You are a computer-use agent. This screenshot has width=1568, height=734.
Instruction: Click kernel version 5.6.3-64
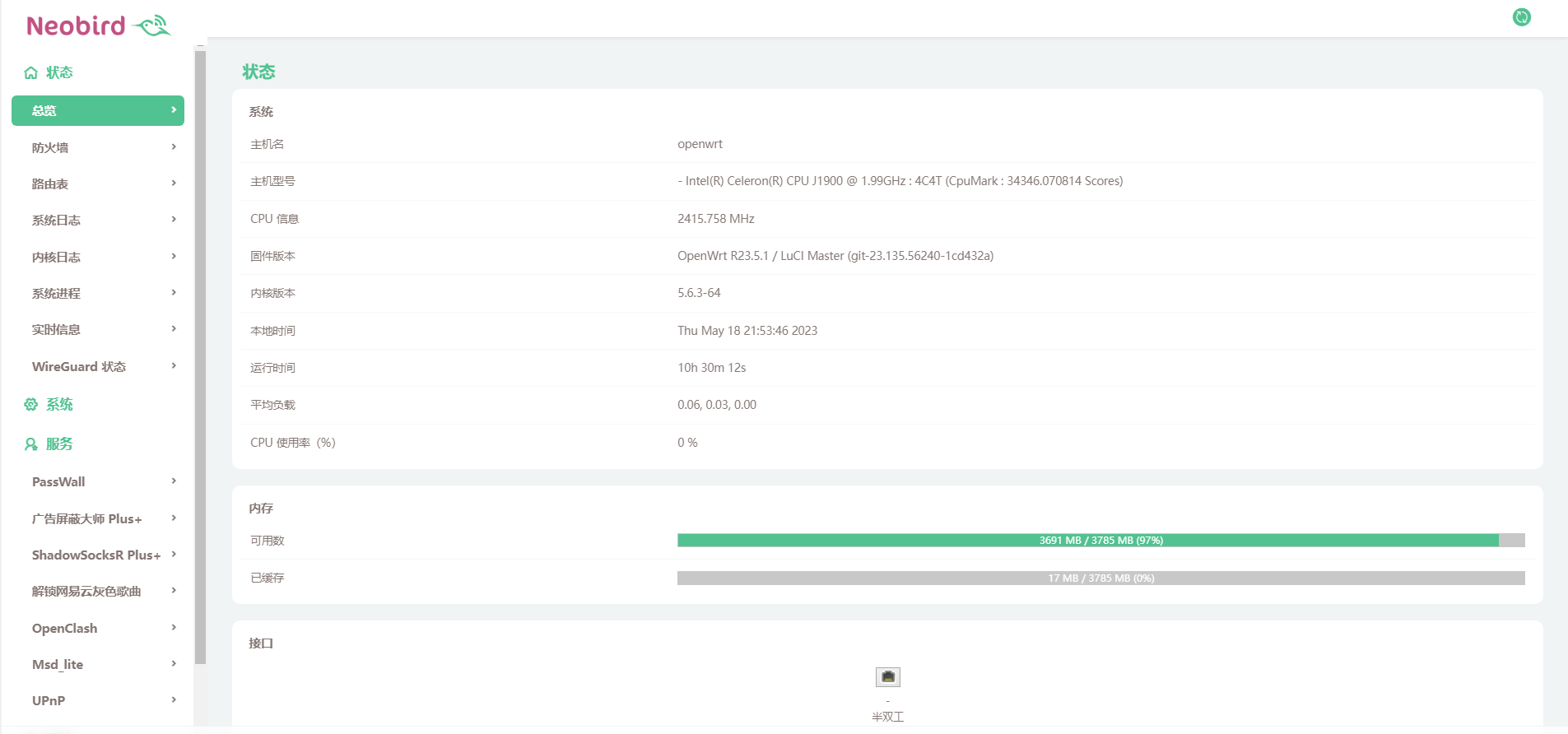699,293
